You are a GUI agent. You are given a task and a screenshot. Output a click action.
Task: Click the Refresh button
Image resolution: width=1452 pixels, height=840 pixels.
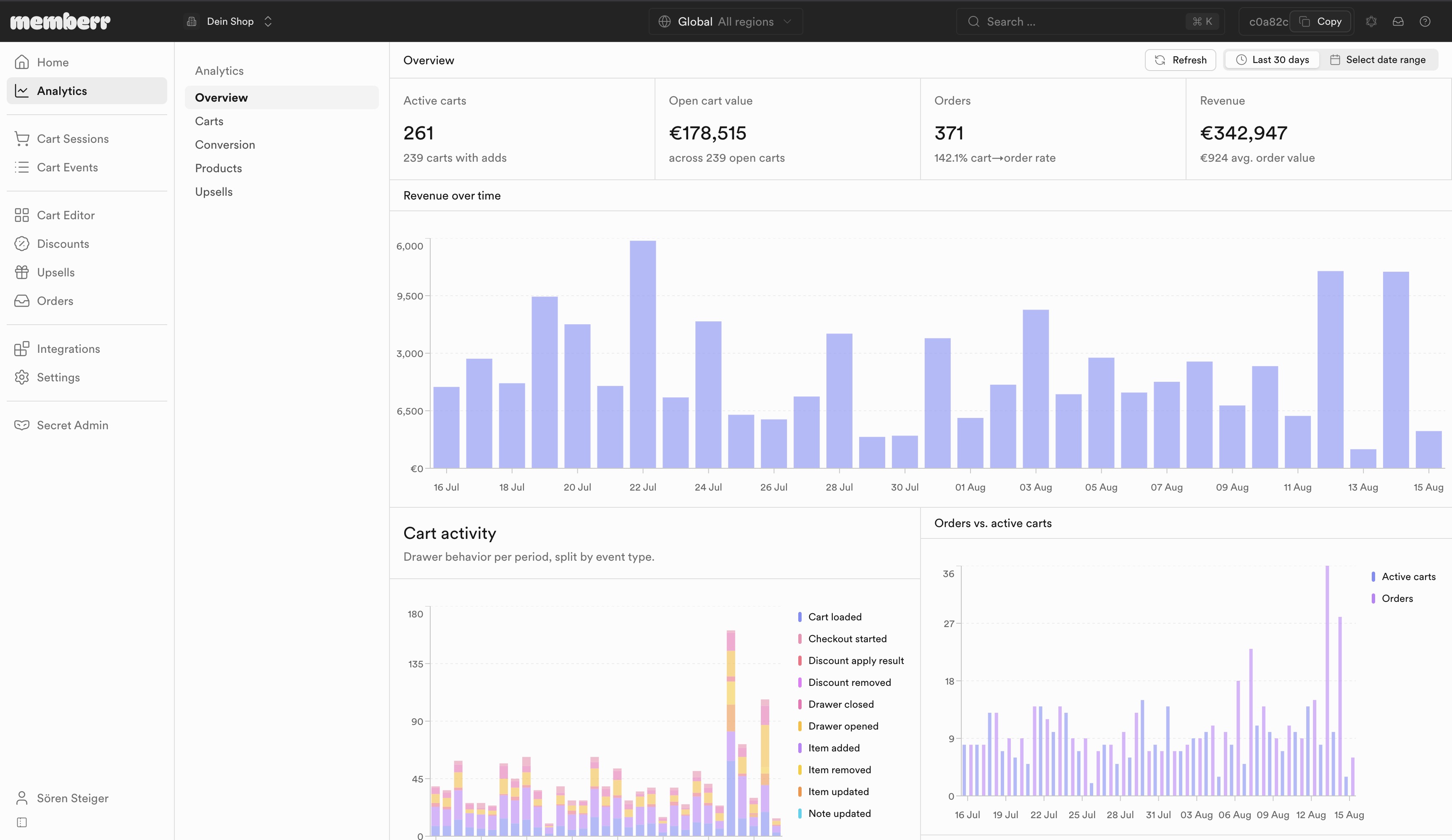click(x=1180, y=60)
